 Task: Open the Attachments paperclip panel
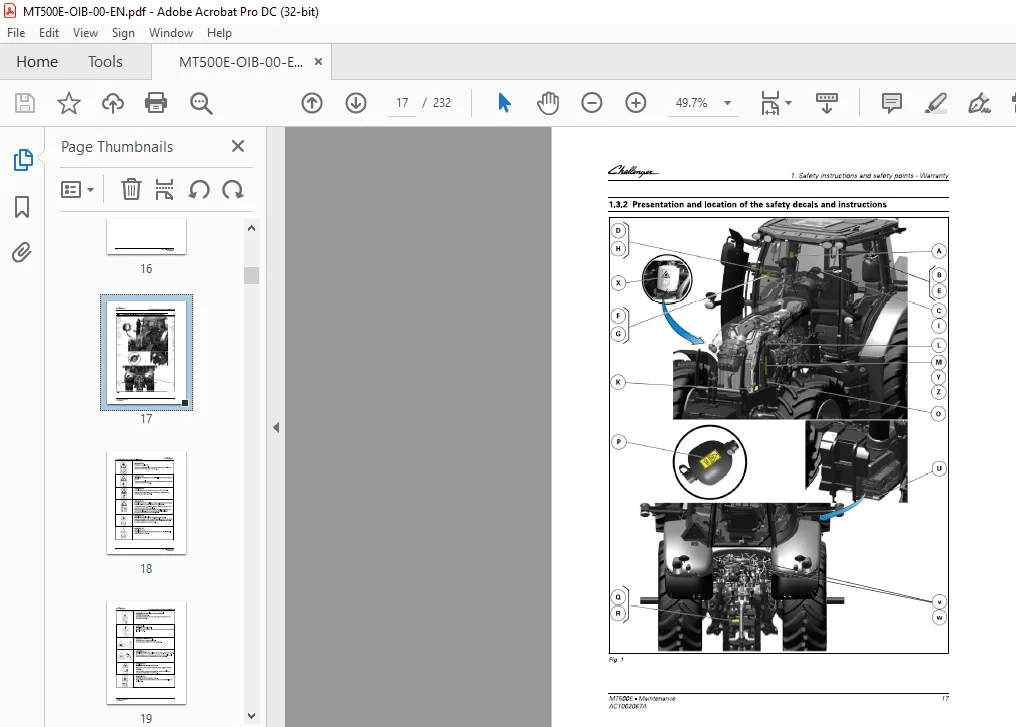(21, 252)
